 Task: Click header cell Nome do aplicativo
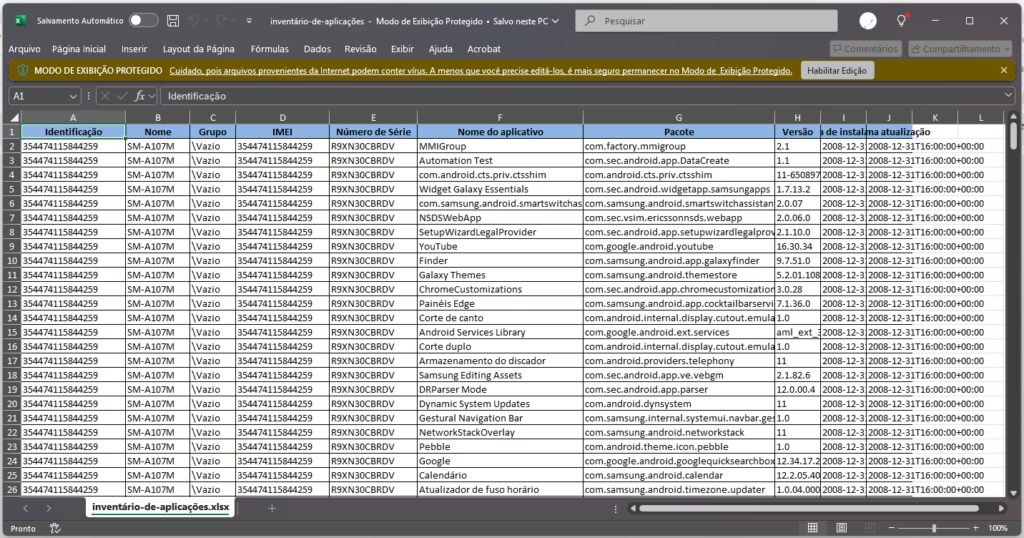(x=500, y=132)
